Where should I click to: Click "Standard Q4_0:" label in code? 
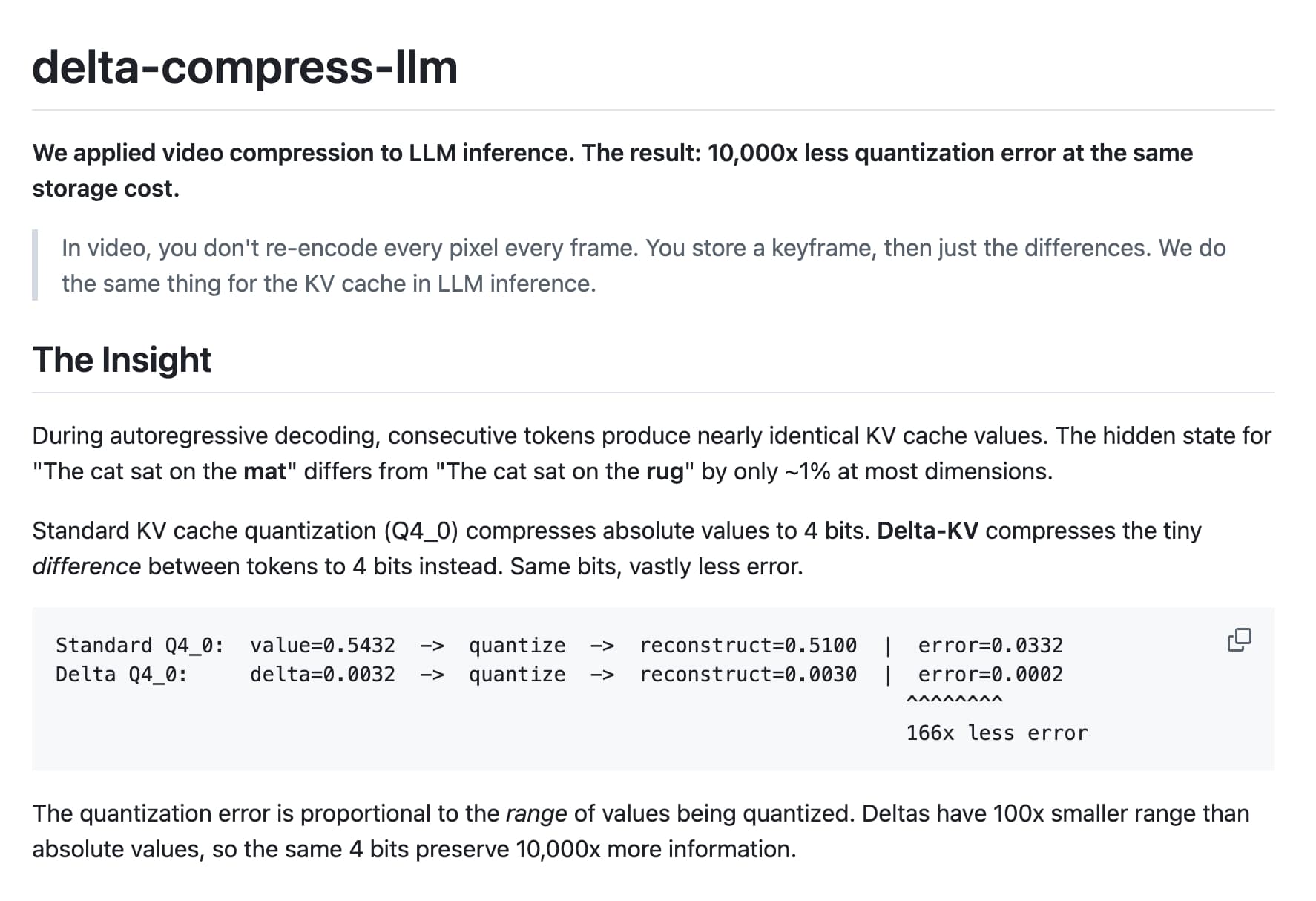coord(139,645)
